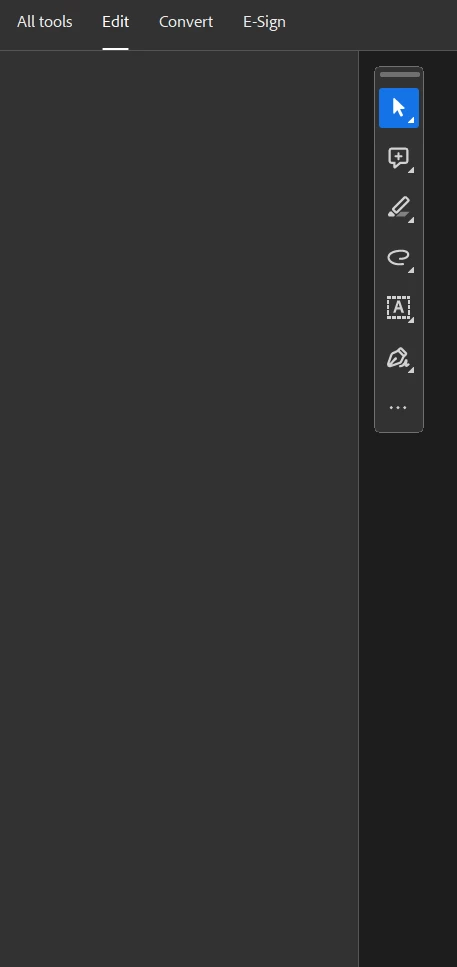Screen dimensions: 457x967
Task: Open the Convert tab
Action: coord(186,22)
